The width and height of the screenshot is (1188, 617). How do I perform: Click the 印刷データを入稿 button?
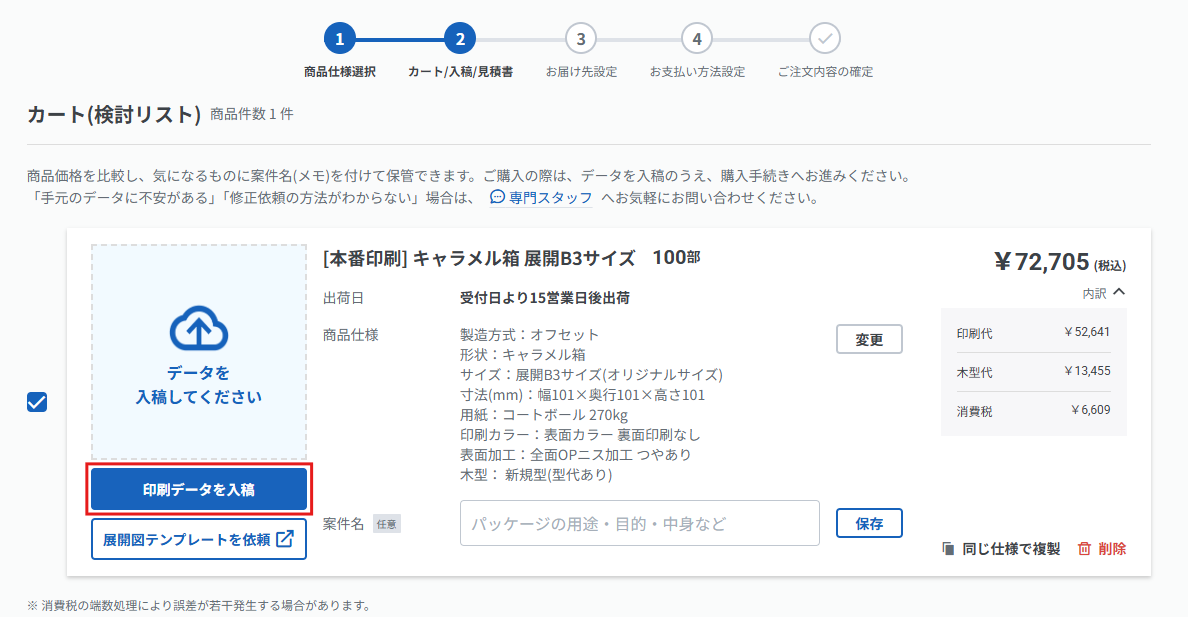coord(199,490)
